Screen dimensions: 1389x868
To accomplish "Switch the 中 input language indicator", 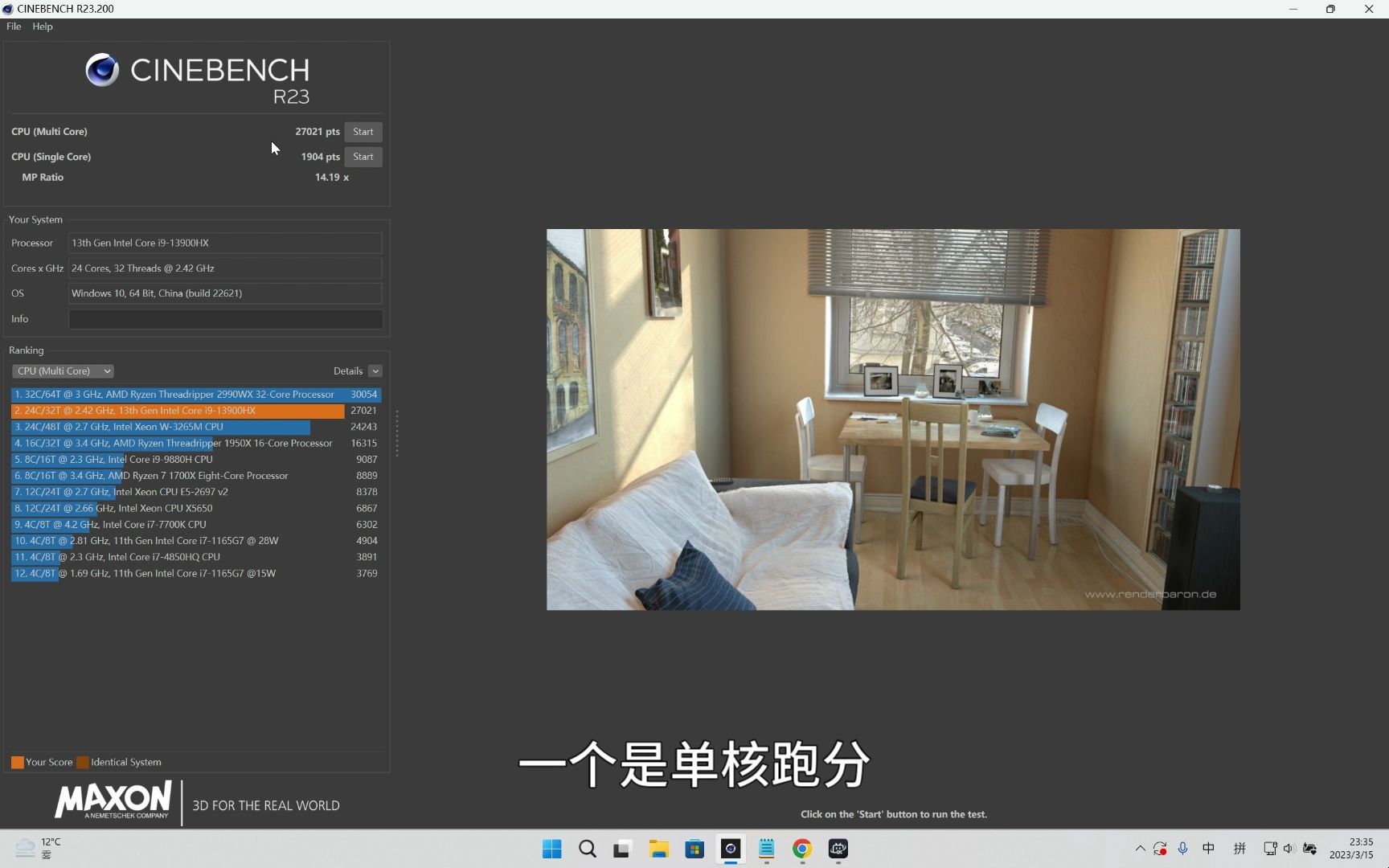I will [x=1208, y=849].
